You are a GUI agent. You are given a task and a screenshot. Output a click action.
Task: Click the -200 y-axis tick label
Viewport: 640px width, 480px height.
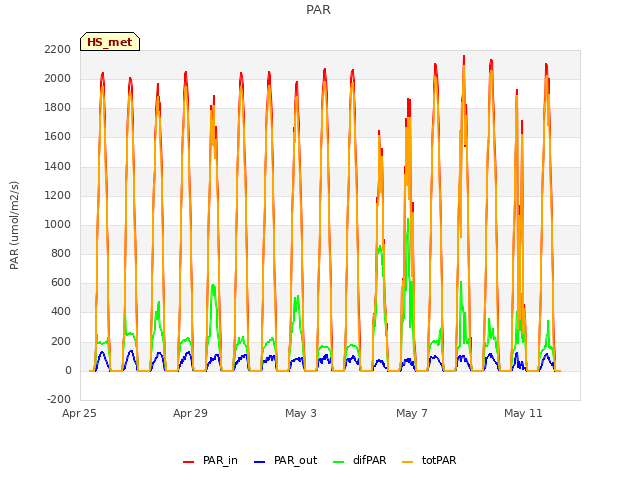(59, 399)
